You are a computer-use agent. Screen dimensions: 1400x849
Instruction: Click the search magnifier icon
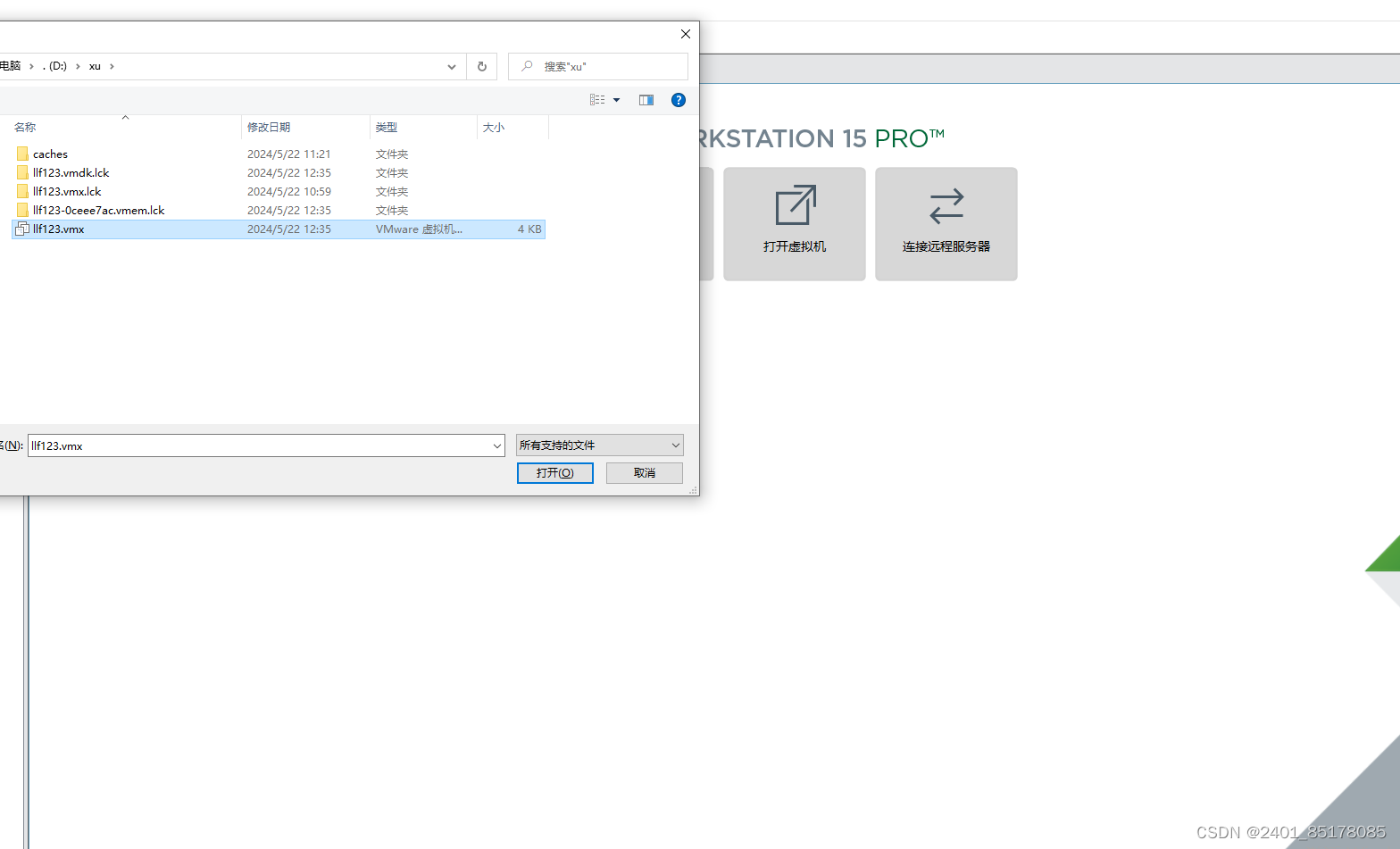click(527, 66)
